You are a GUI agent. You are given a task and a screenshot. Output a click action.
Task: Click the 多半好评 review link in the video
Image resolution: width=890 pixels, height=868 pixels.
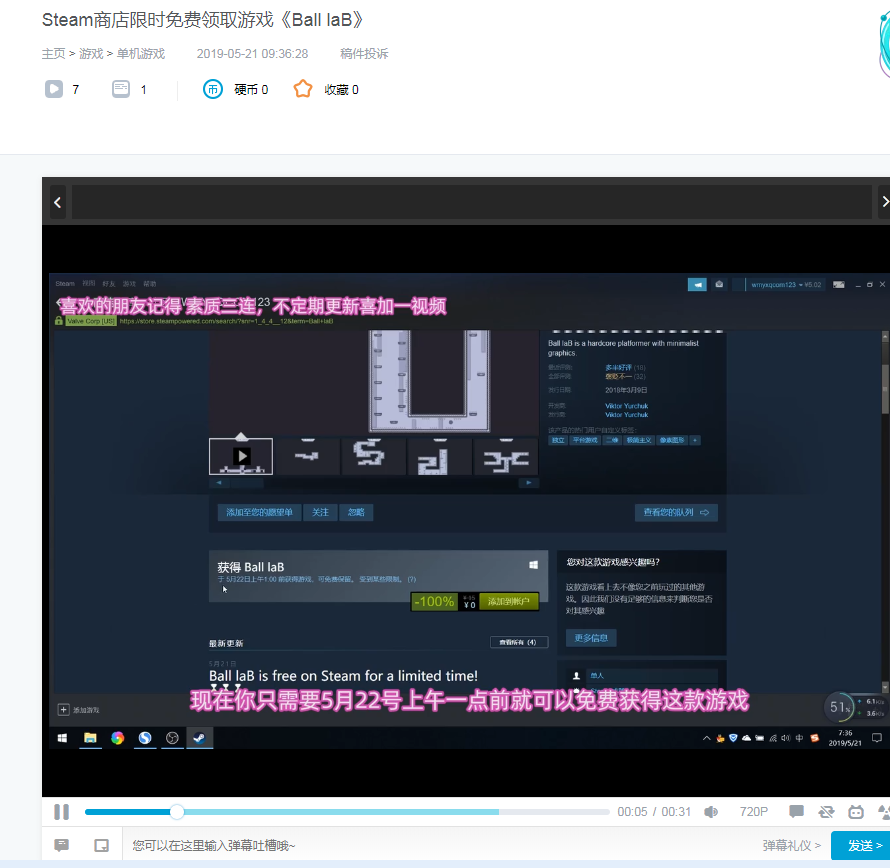(x=618, y=367)
